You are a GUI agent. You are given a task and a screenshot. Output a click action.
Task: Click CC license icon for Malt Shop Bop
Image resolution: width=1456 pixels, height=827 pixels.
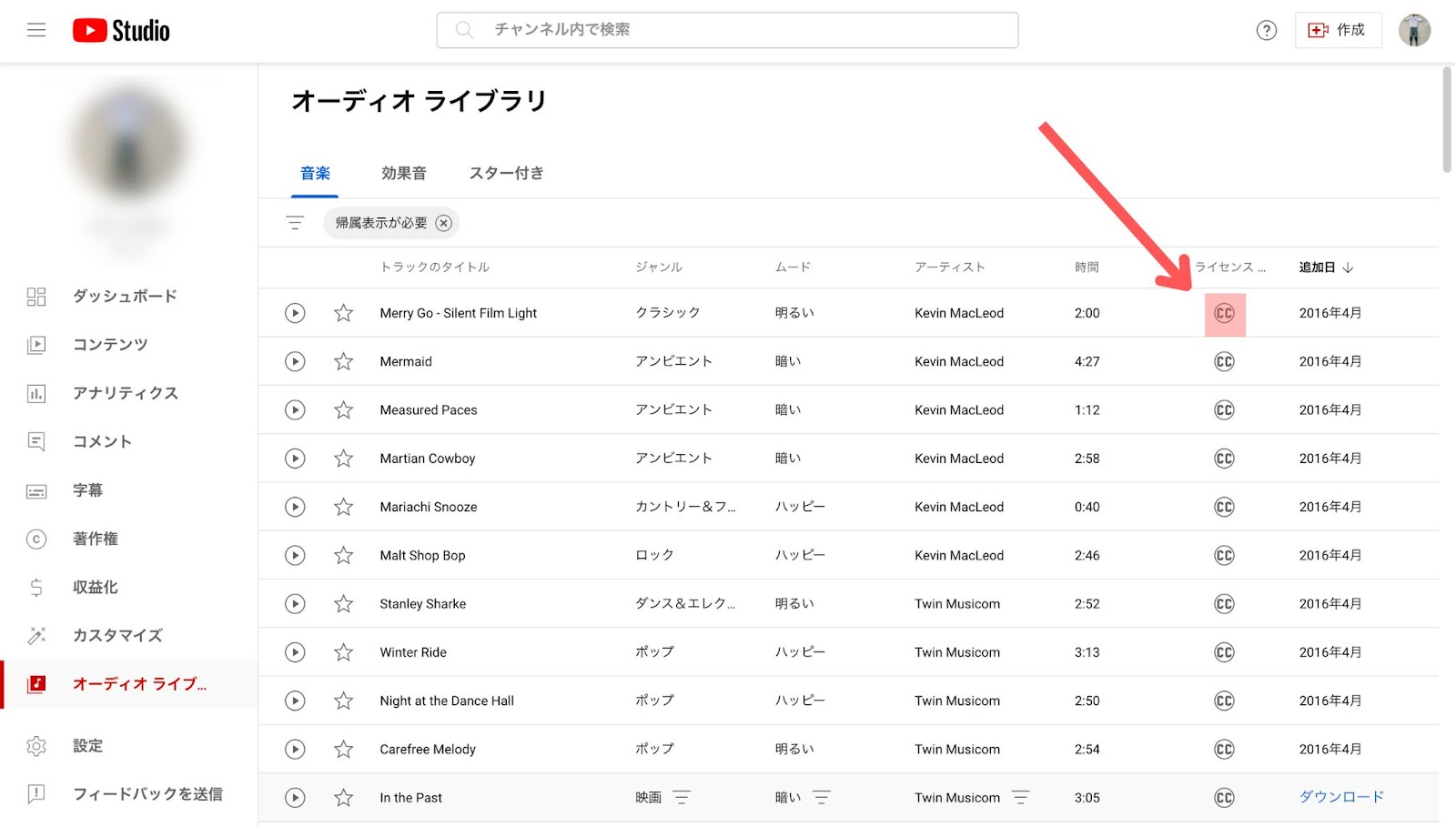click(1224, 555)
